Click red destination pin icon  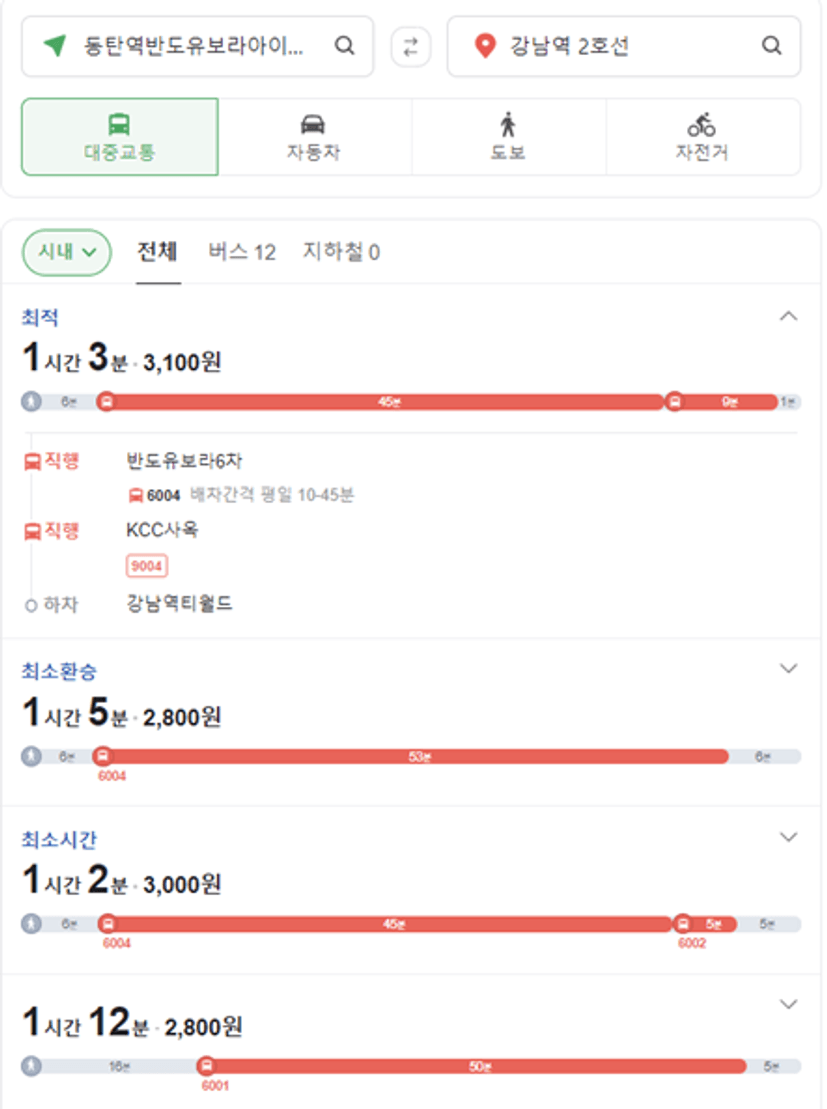pyautogui.click(x=485, y=46)
